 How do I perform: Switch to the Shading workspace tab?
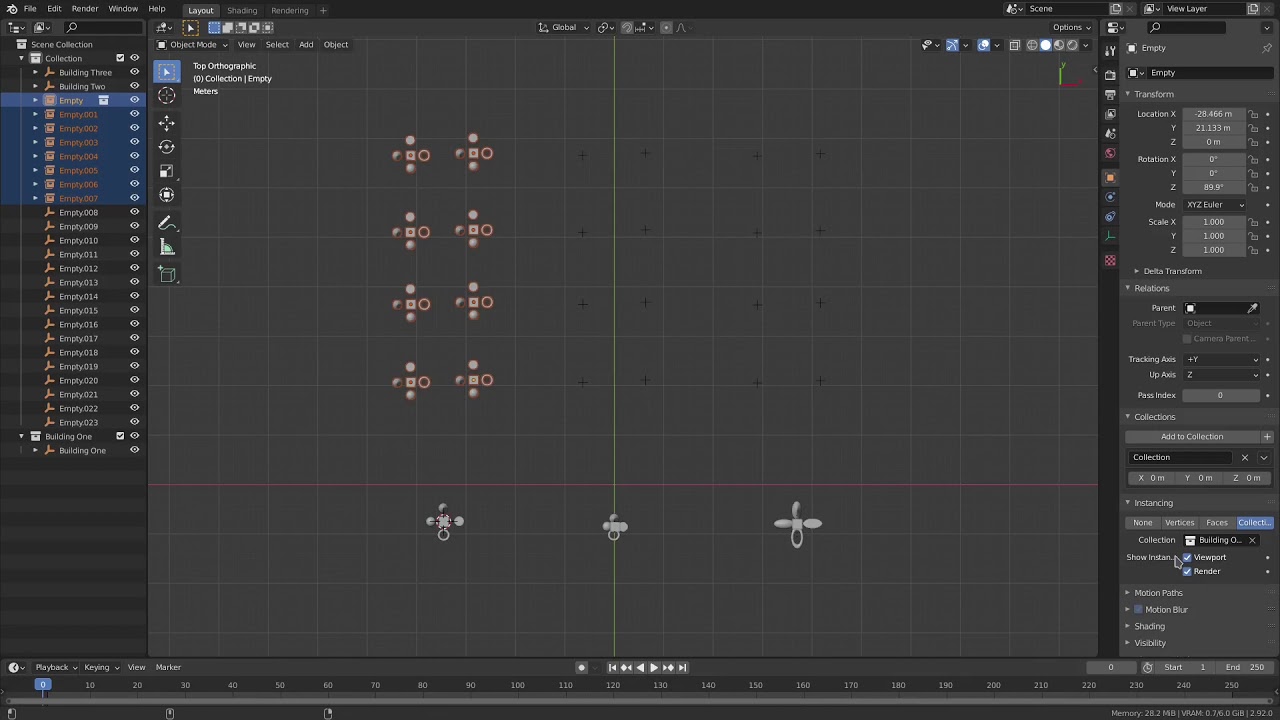coord(242,10)
